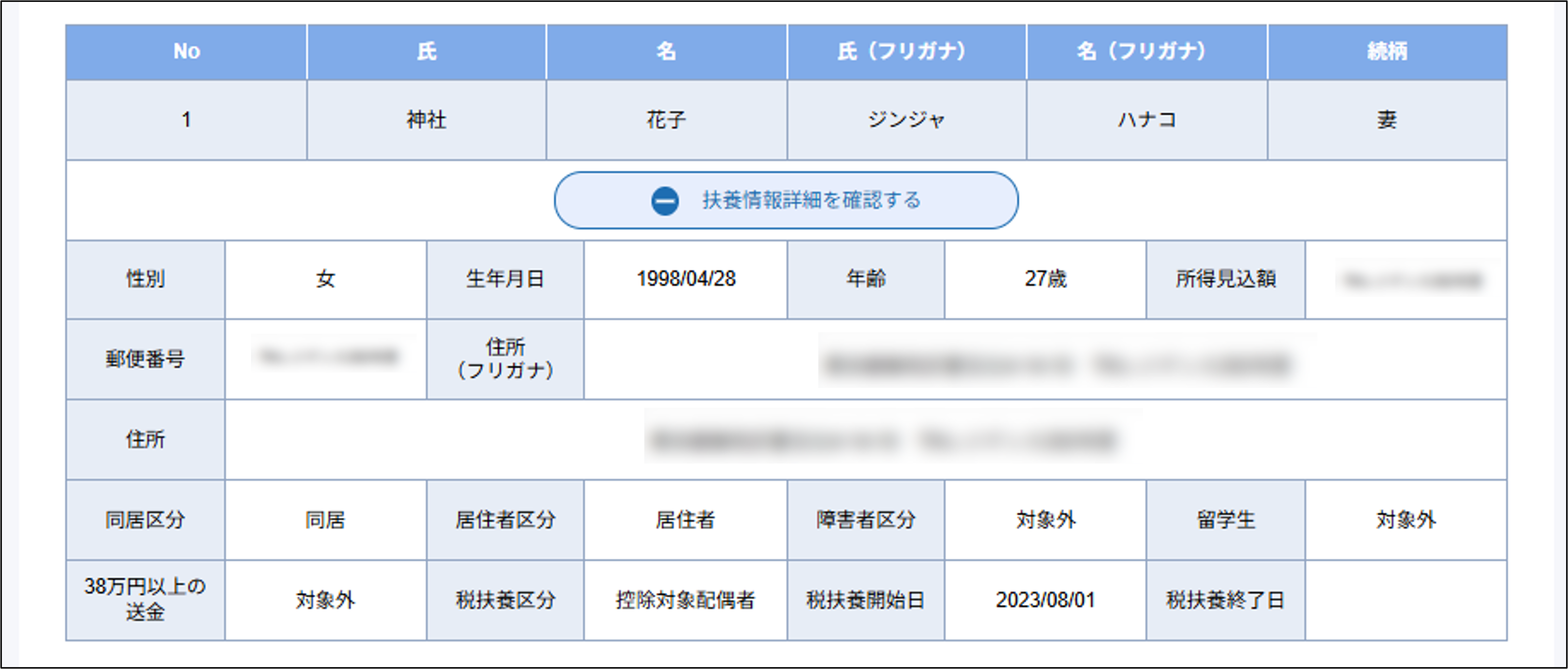Viewport: 1568px width, 669px height.
Task: Click the empty 税扶養終了日 value cell
Action: (x=1405, y=600)
